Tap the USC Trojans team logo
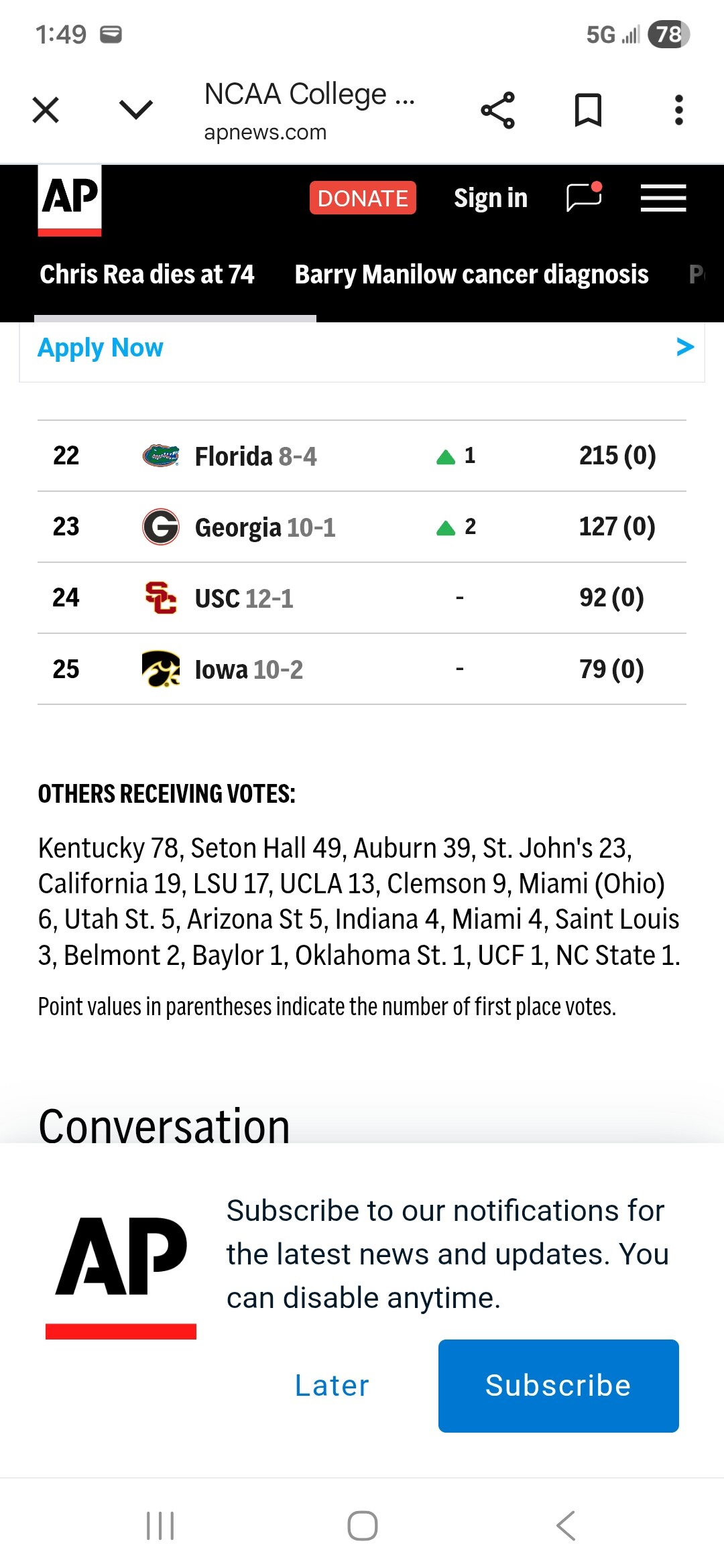Screen dimensions: 724x1568 tap(161, 598)
